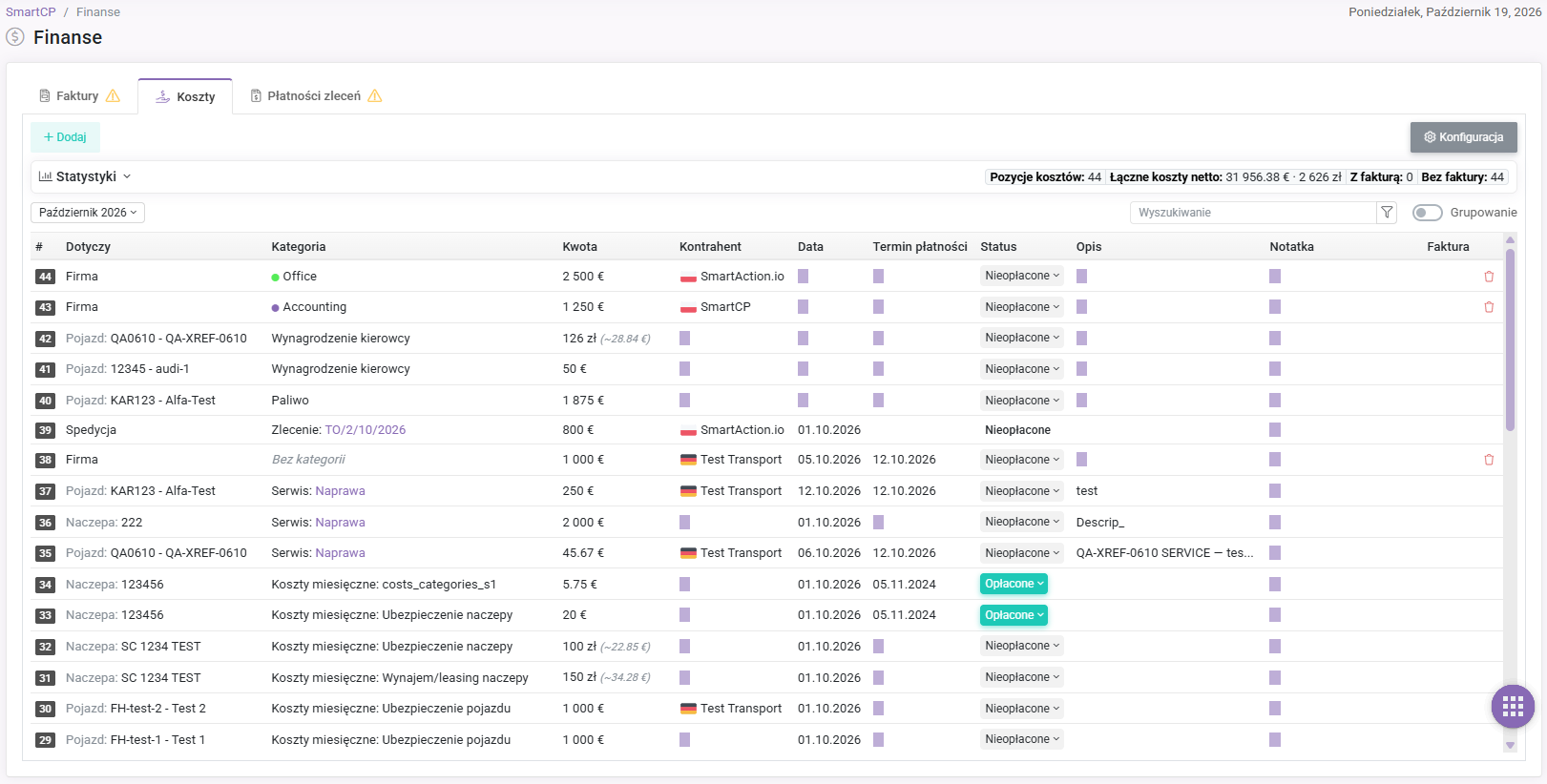Change row 34 Opłacone status
1547x784 pixels.
pyautogui.click(x=1014, y=584)
